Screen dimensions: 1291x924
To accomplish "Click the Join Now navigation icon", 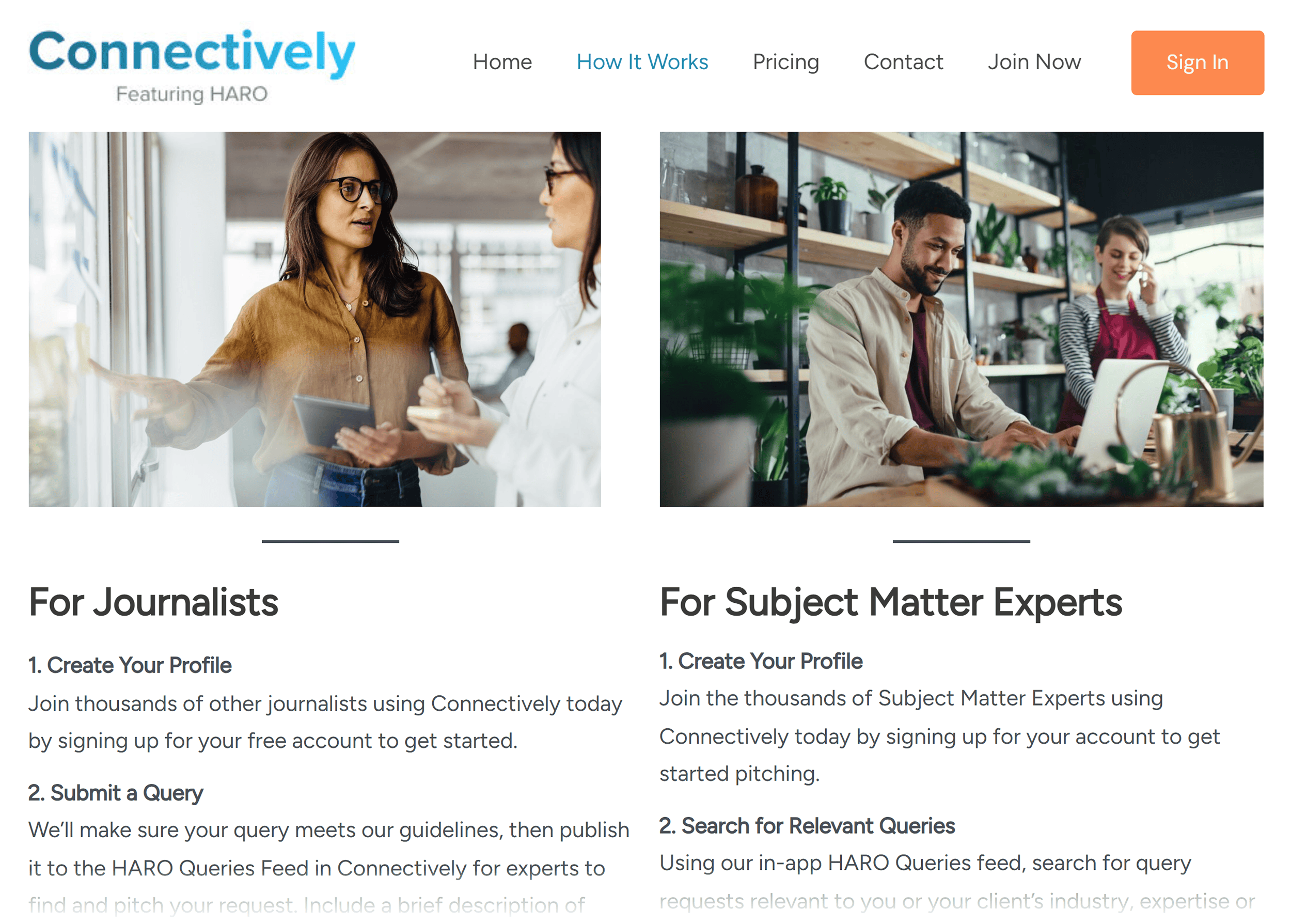I will [x=1034, y=62].
